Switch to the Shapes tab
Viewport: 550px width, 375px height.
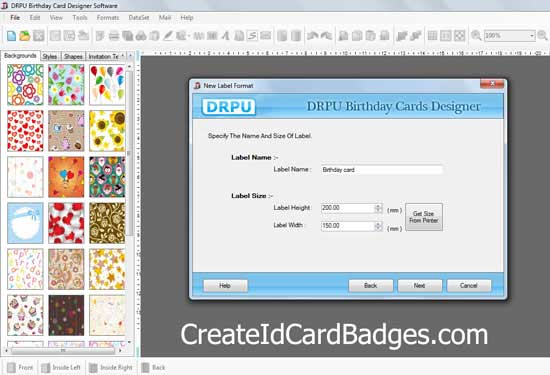tap(73, 56)
